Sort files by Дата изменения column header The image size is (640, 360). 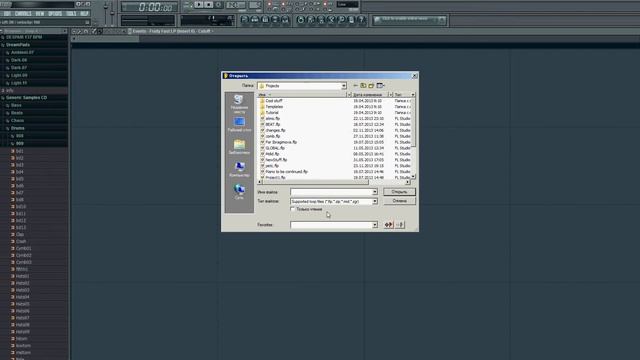369,95
